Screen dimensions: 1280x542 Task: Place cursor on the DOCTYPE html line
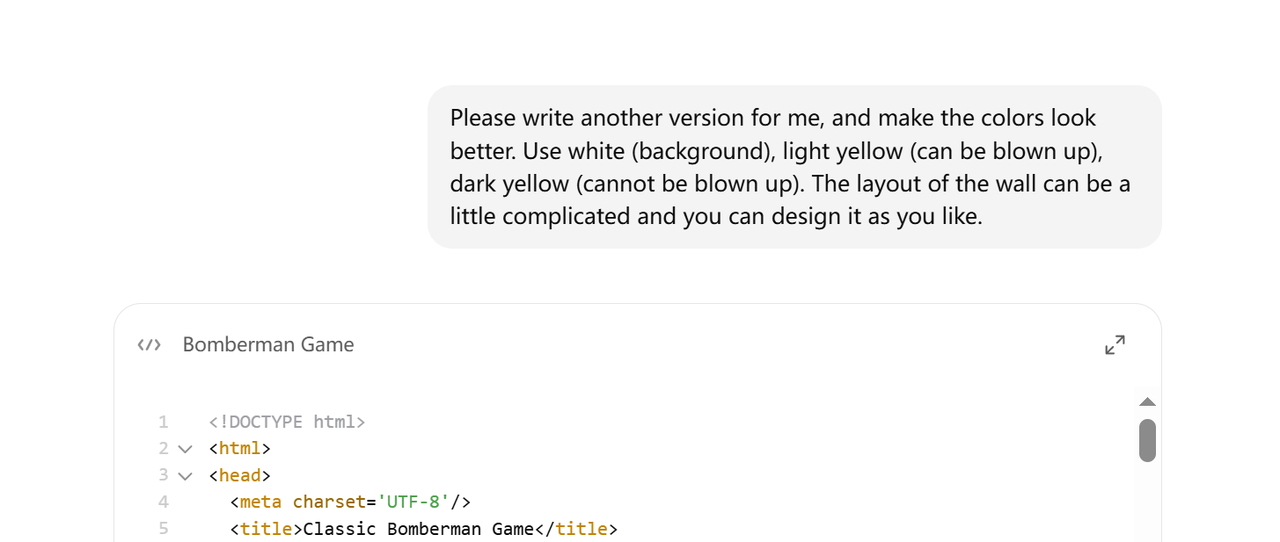pos(287,422)
